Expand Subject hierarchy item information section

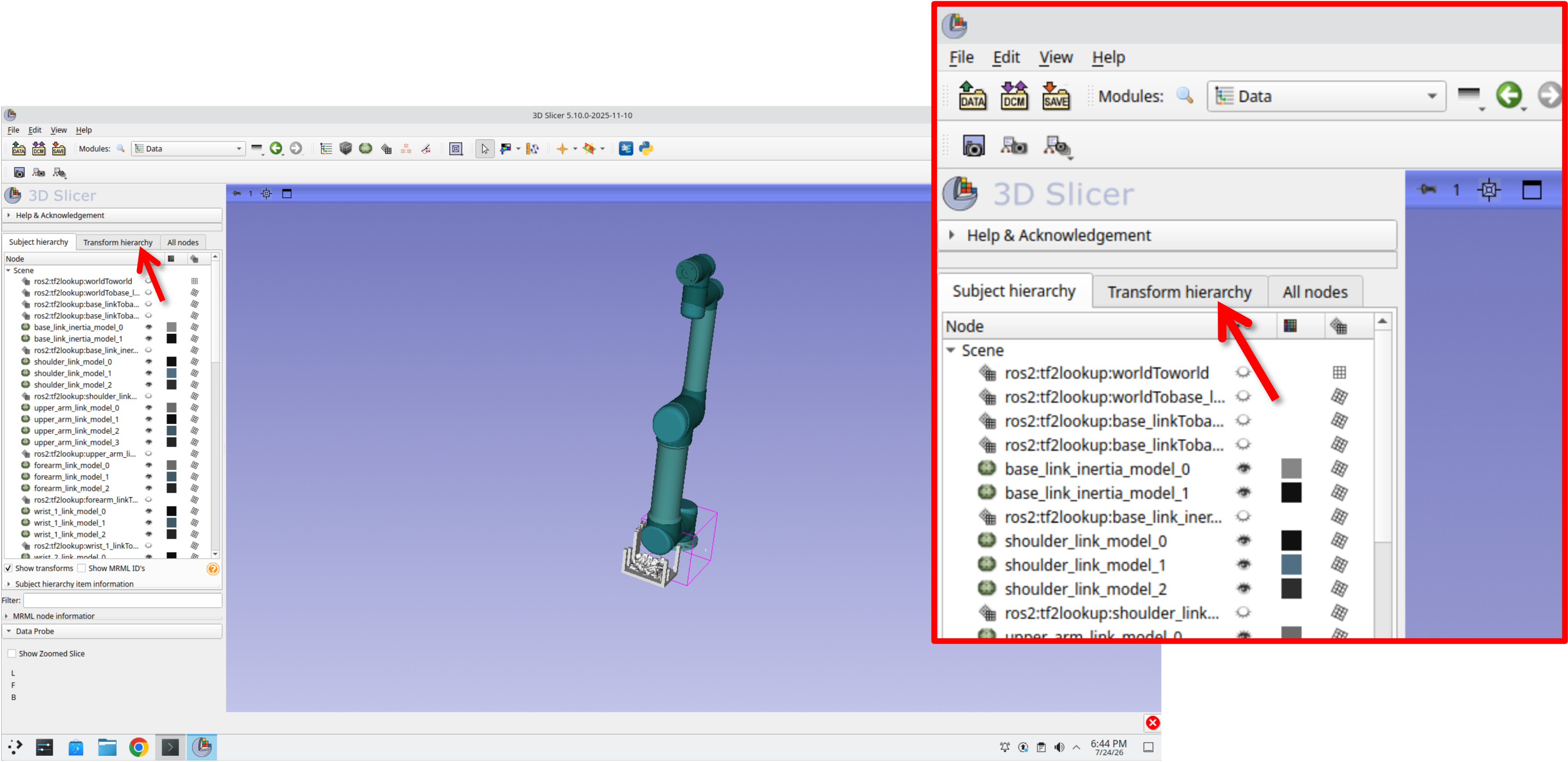coord(112,584)
